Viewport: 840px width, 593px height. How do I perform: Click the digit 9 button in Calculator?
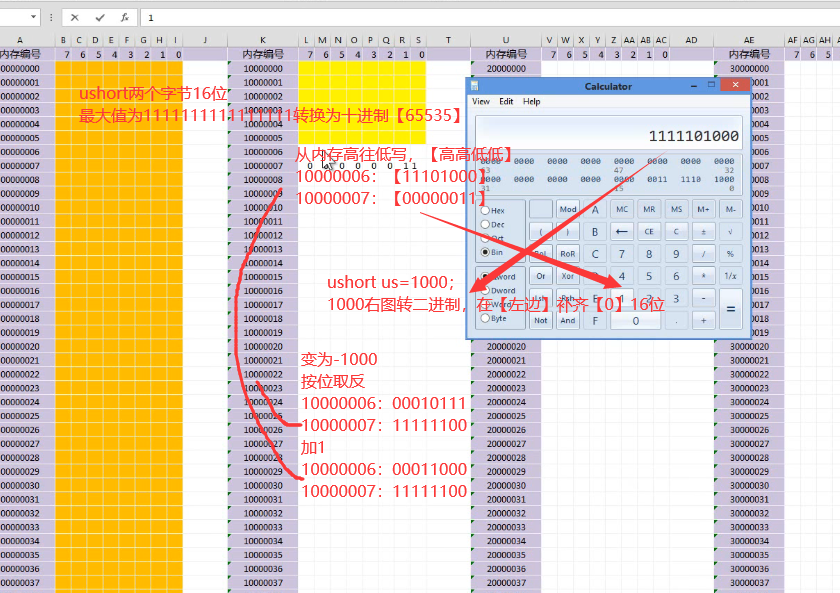[676, 254]
